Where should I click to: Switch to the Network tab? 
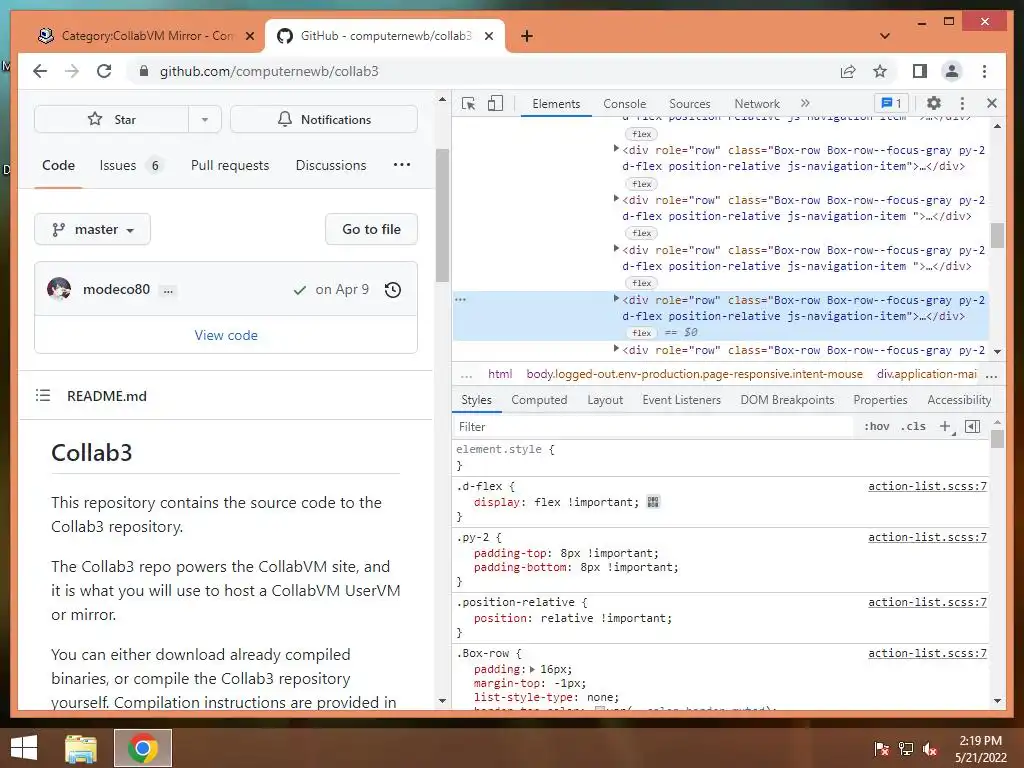point(757,104)
